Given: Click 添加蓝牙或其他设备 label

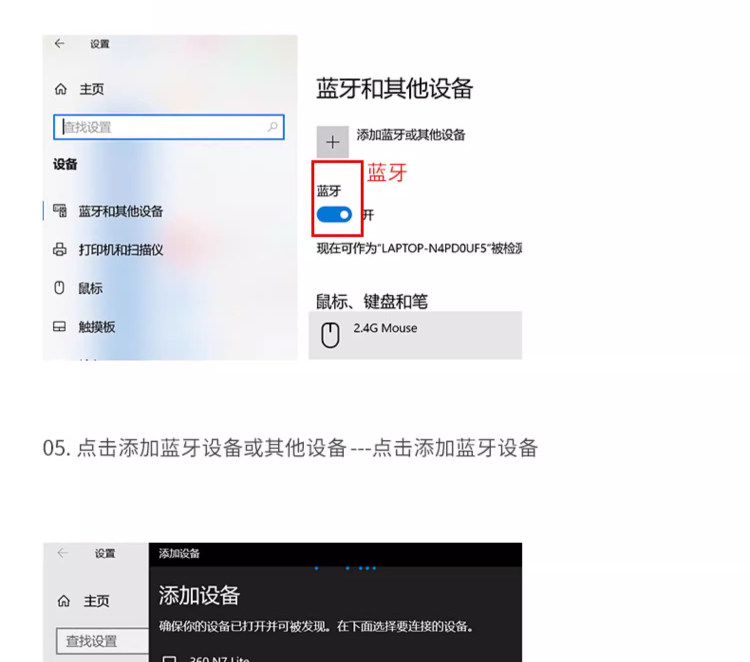Looking at the screenshot, I should pyautogui.click(x=410, y=135).
